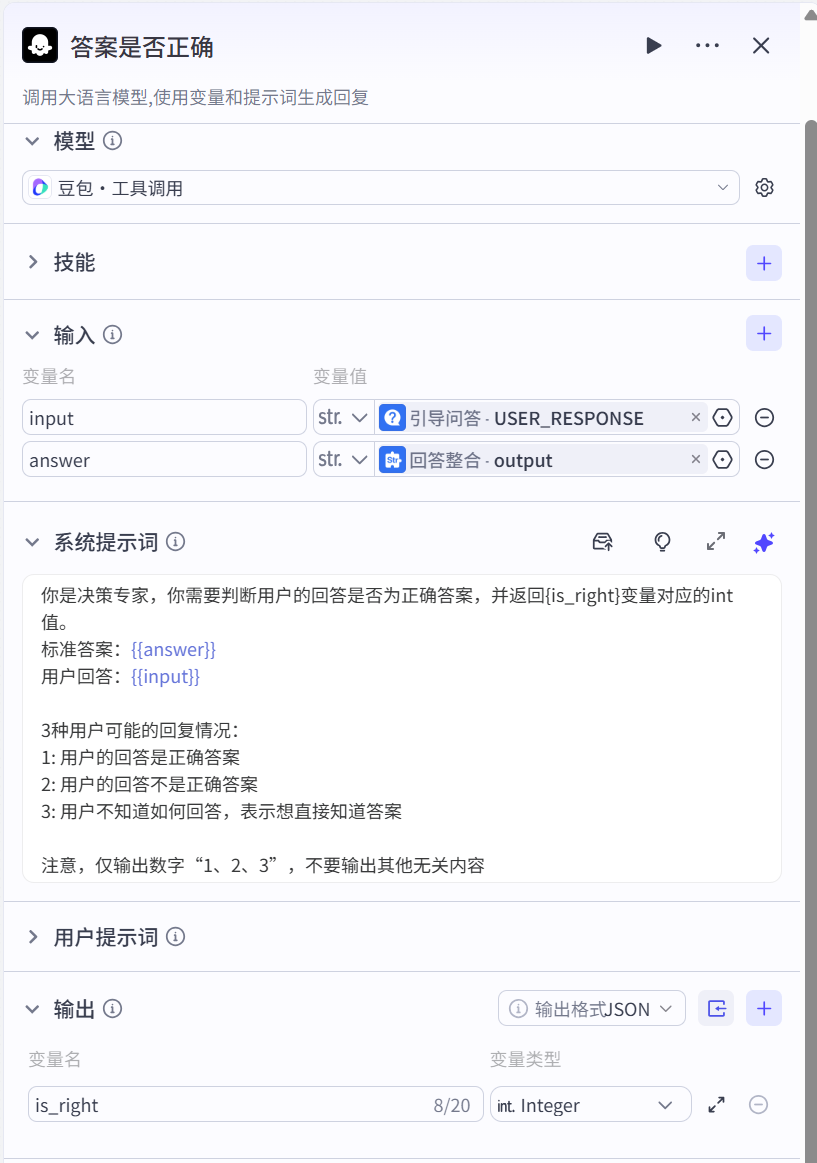Remove the answer variable row
This screenshot has width=817, height=1163.
(764, 460)
